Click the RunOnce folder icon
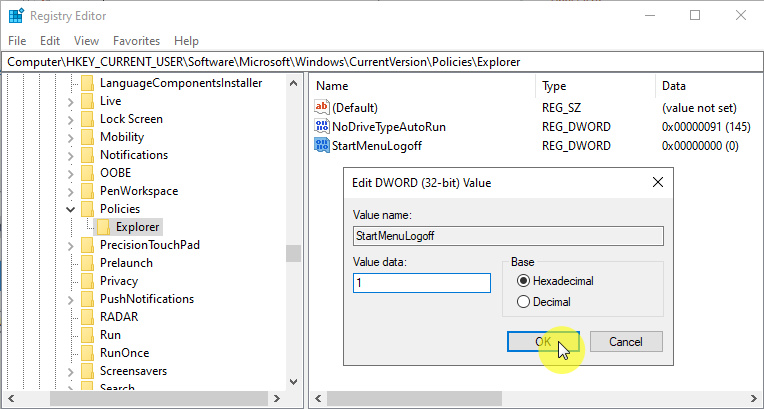The image size is (764, 409). [x=87, y=353]
